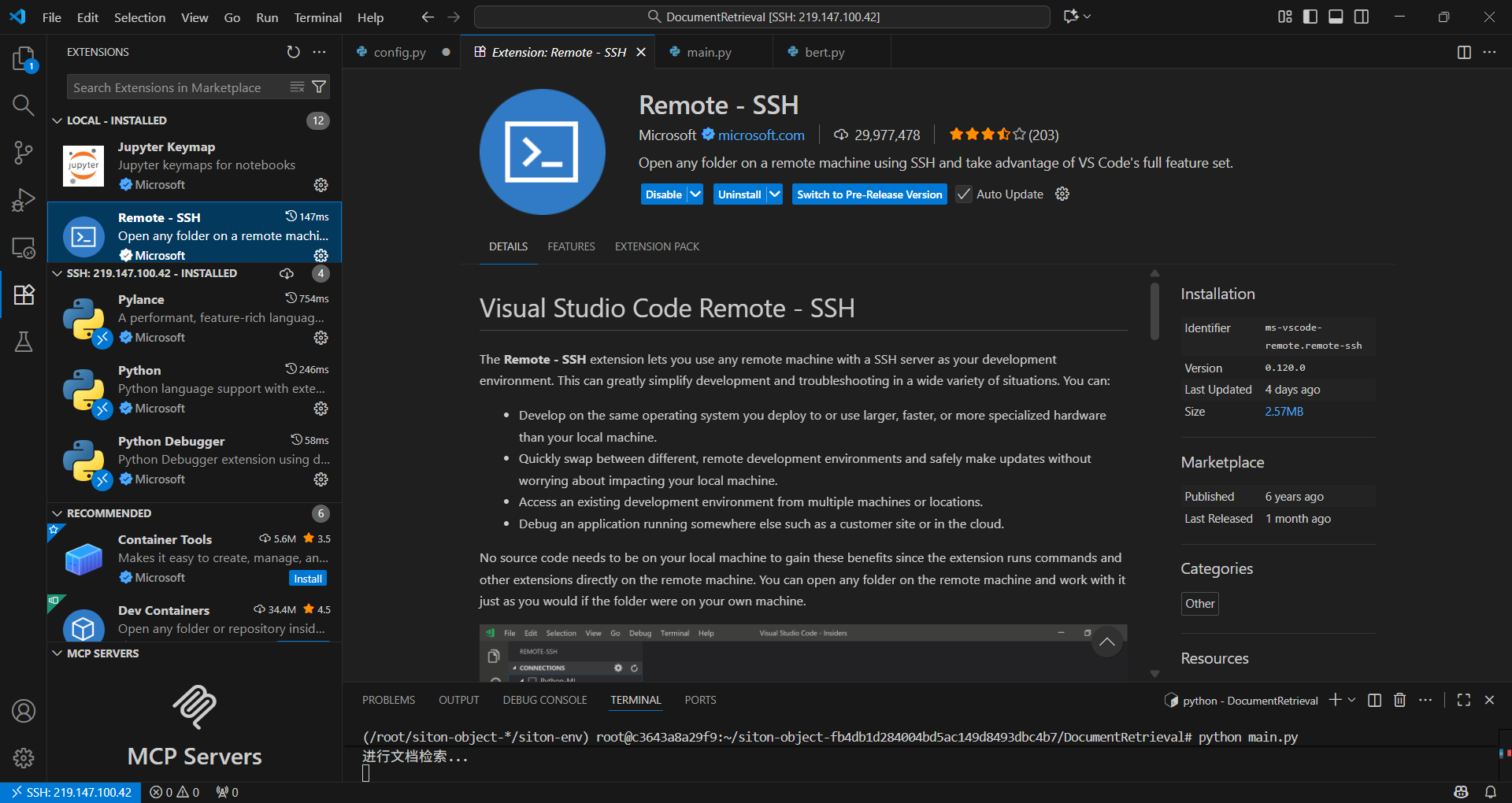Open new terminal profile dropdown arrow
The image size is (1512, 803).
pos(1352,700)
